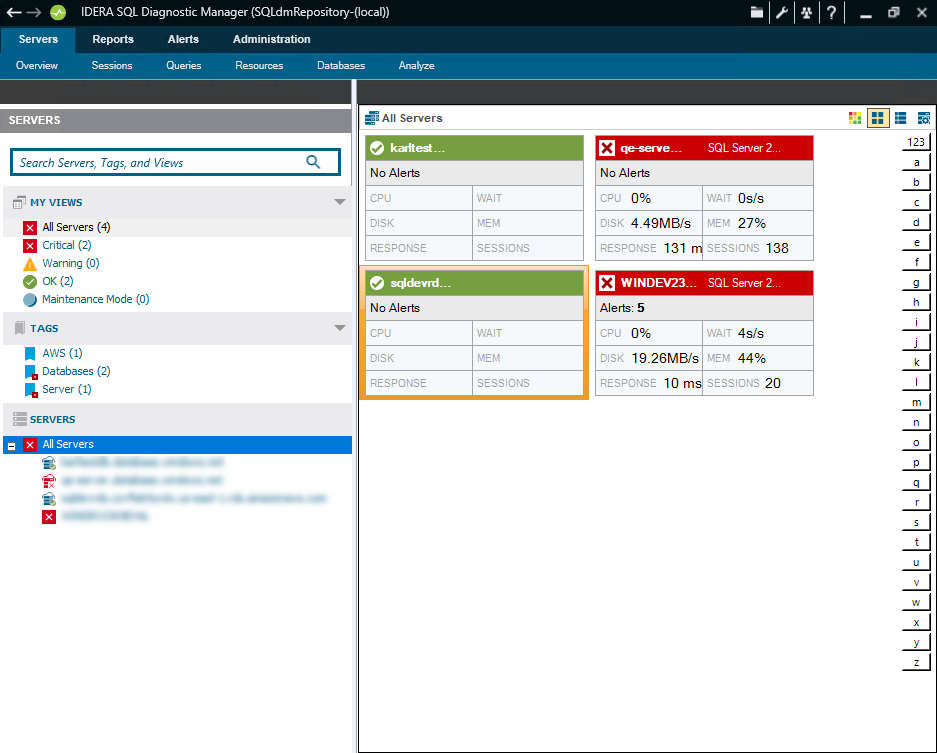Viewport: 937px width, 753px height.
Task: Click the community users icon in title bar
Action: coord(806,12)
